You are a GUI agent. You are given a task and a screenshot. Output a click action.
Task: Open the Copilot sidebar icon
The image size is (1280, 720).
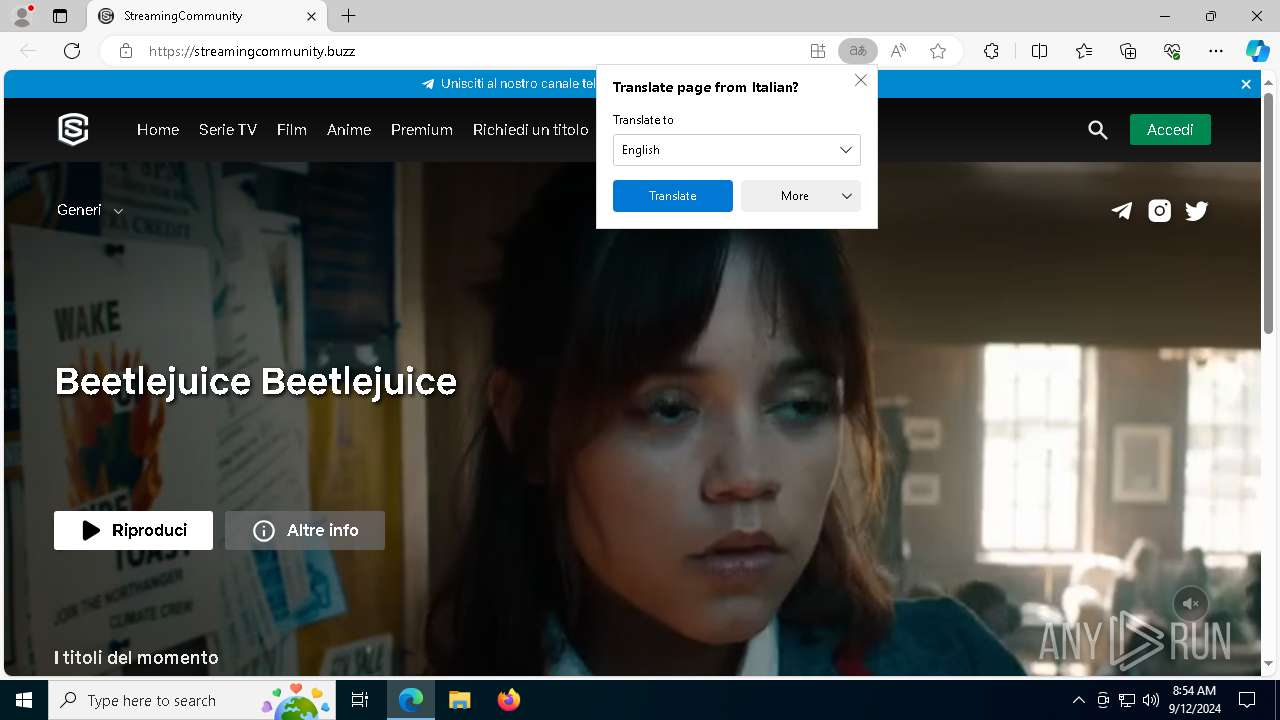tap(1257, 51)
